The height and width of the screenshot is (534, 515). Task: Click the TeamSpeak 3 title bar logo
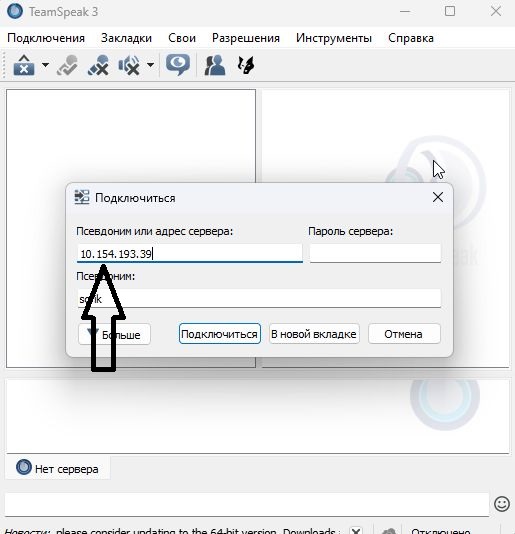coord(15,12)
